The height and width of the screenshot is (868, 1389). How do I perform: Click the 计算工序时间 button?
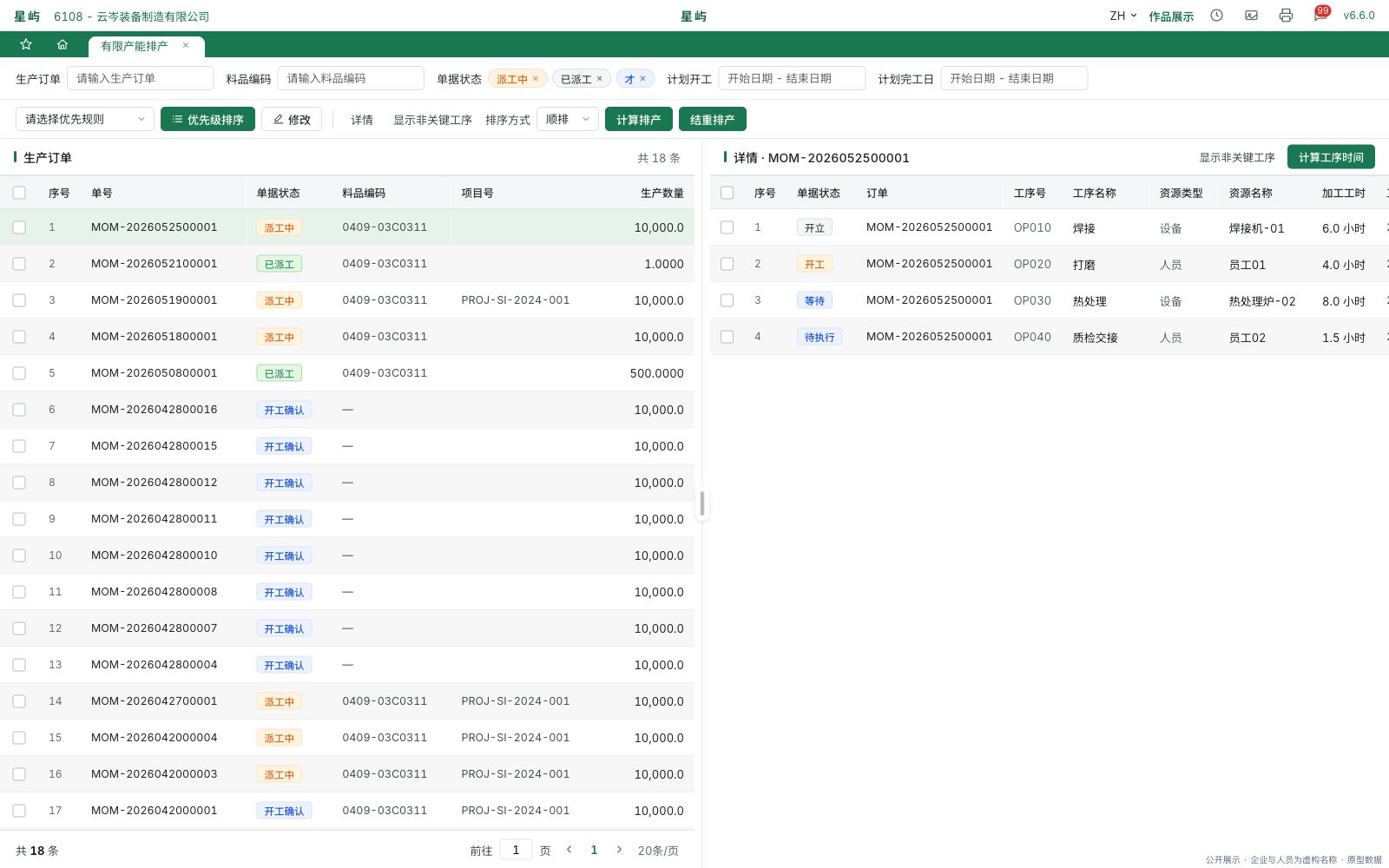click(1331, 157)
